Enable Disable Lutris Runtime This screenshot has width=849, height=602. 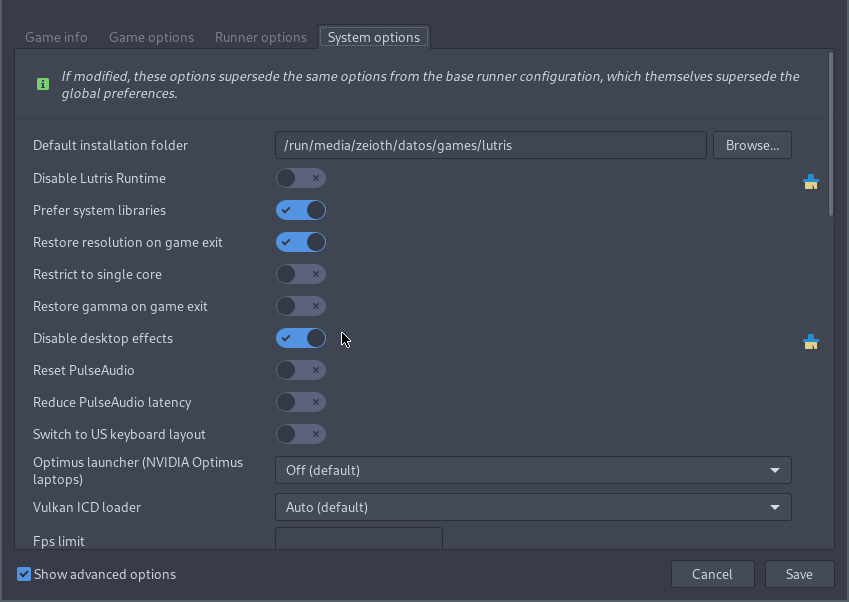point(300,178)
